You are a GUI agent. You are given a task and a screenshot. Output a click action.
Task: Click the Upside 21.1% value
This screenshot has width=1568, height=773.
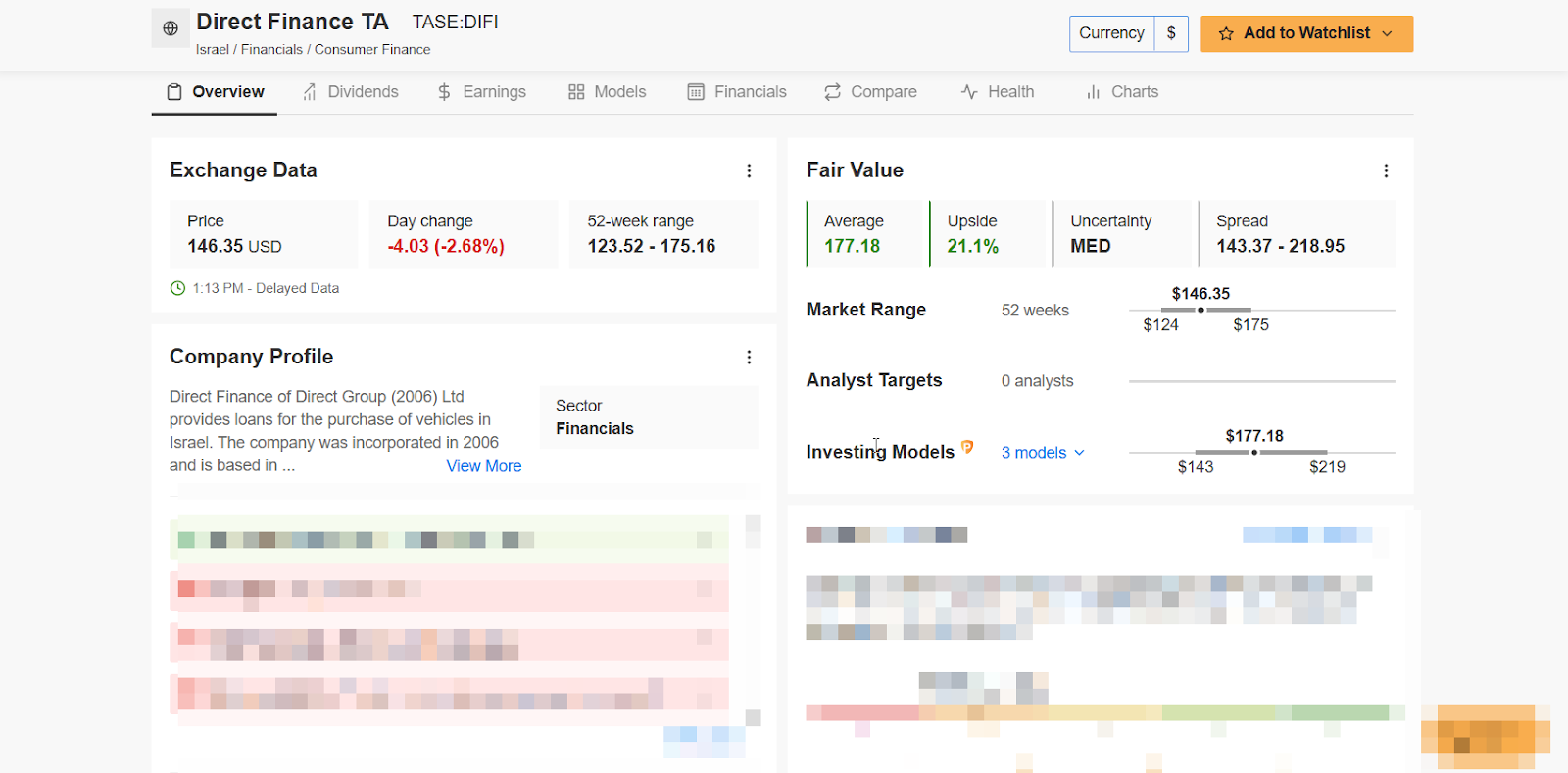point(973,246)
